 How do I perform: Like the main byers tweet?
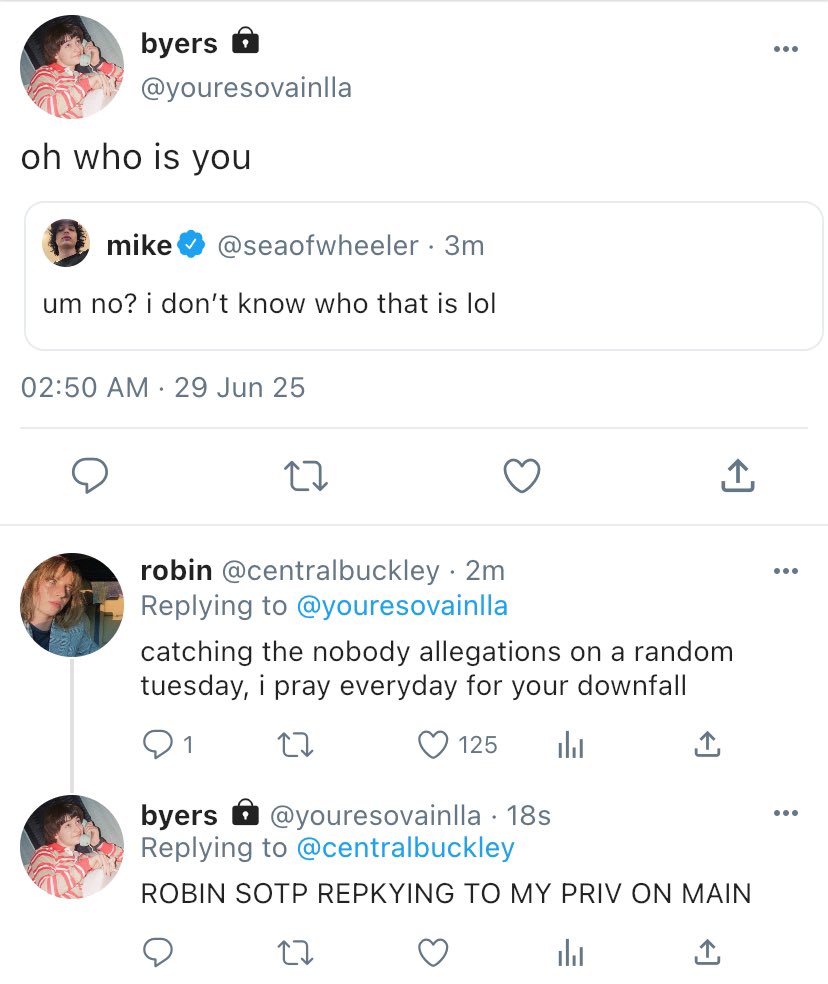pos(521,476)
